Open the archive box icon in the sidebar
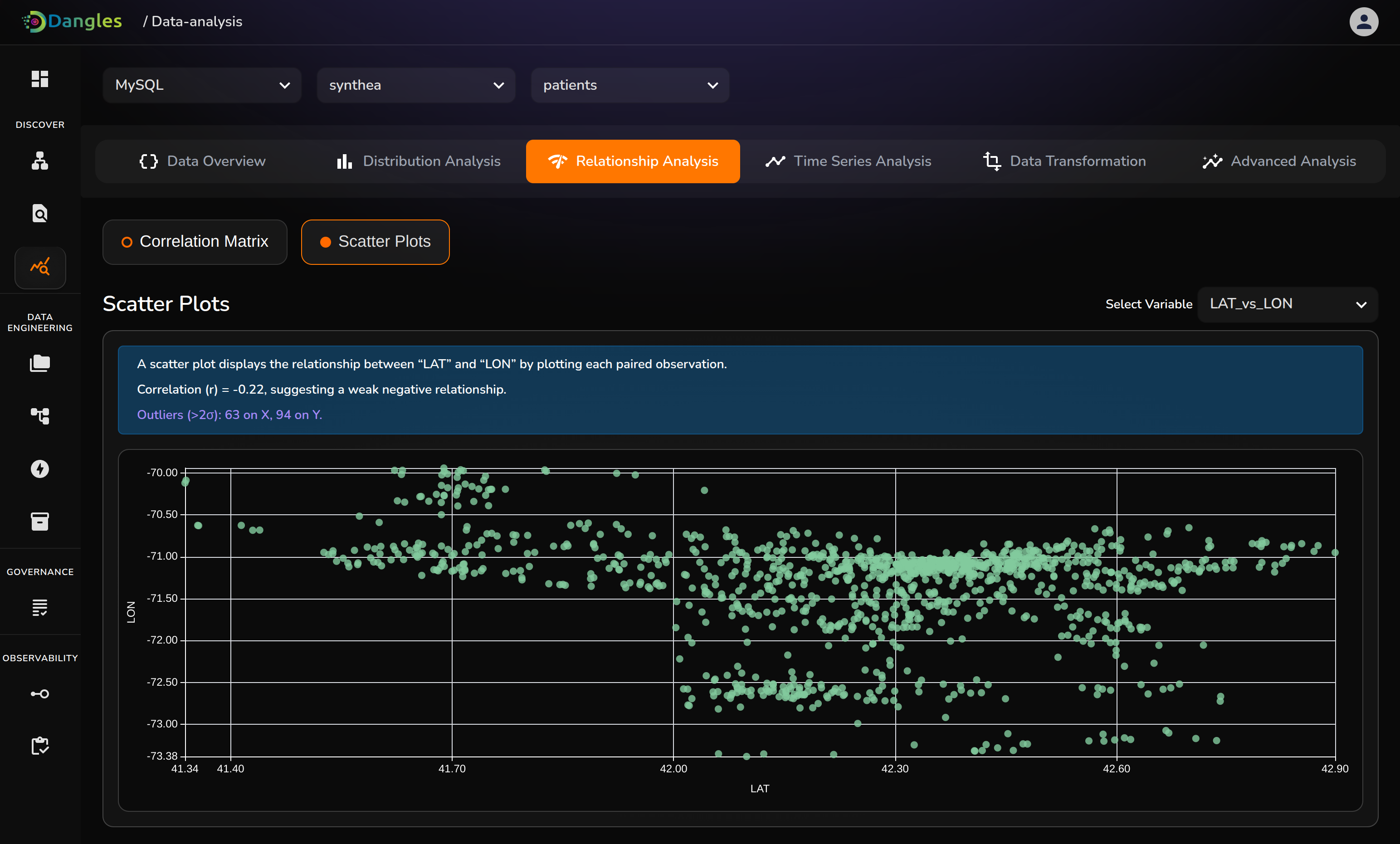 click(40, 521)
